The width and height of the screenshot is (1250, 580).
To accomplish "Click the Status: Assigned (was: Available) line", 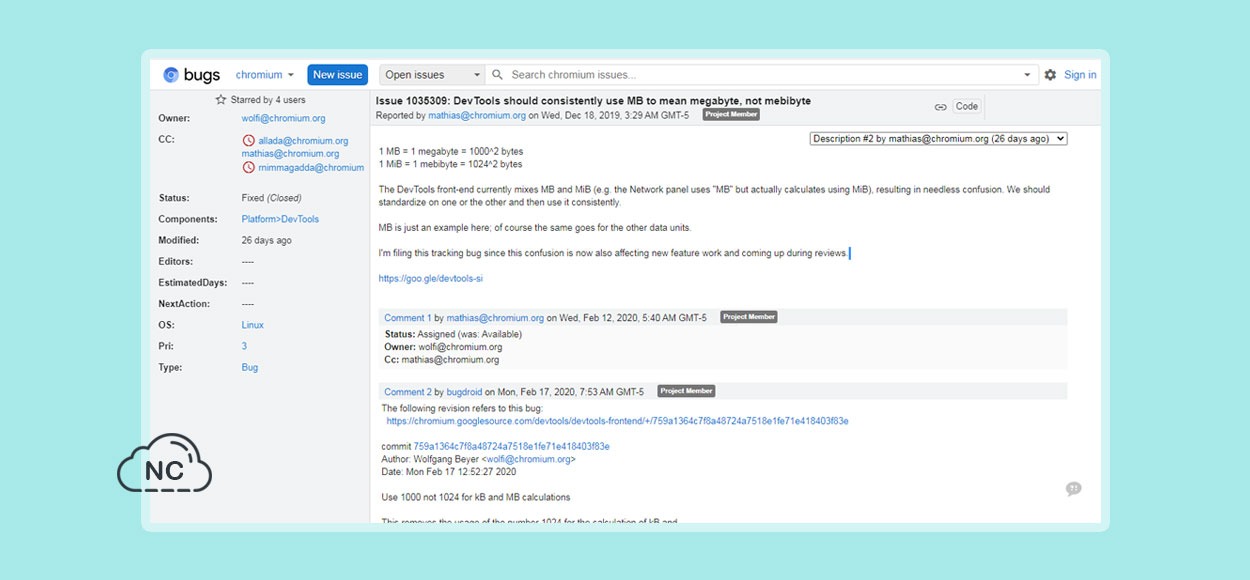I will (x=453, y=334).
